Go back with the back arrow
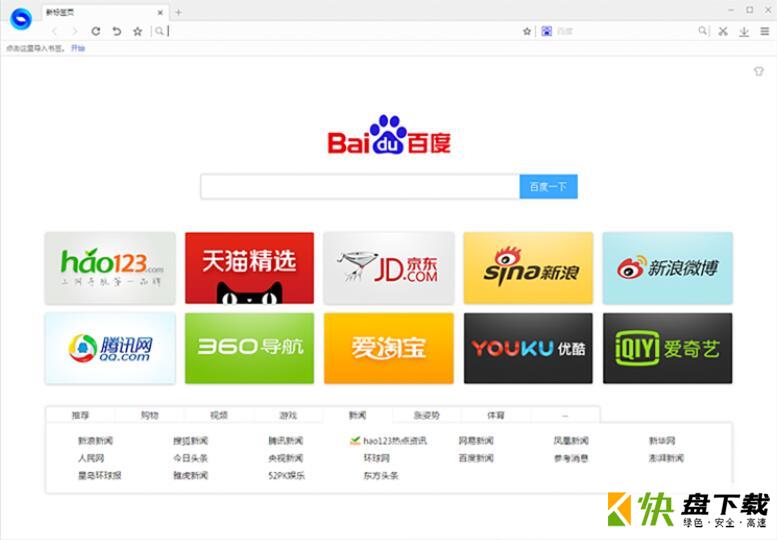Image resolution: width=777 pixels, height=540 pixels. click(x=55, y=31)
